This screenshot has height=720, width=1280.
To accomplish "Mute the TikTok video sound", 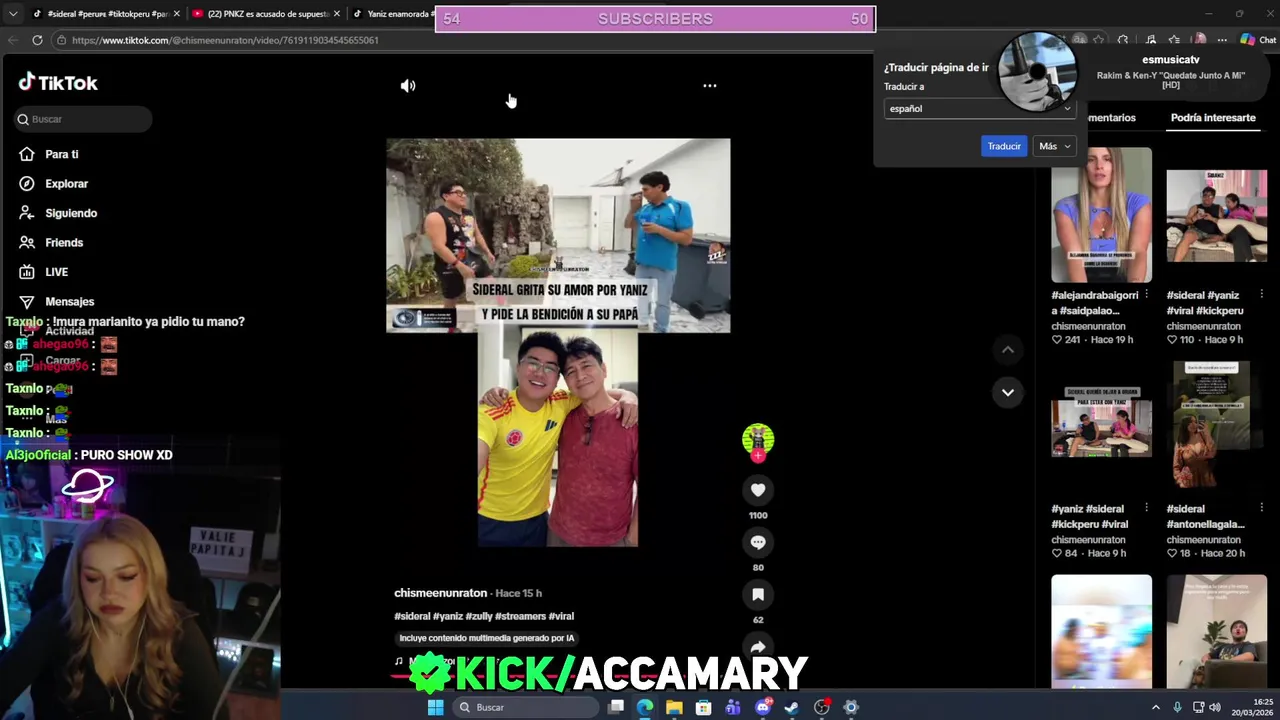I will [x=408, y=86].
